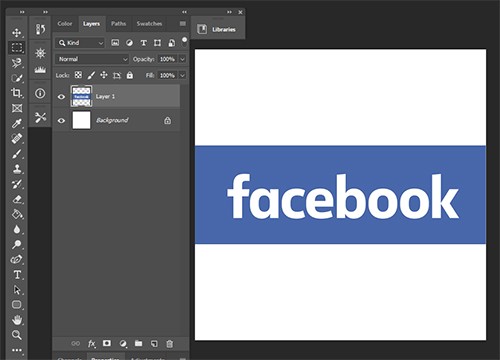Select the Eyedropper tool

pyautogui.click(x=17, y=123)
